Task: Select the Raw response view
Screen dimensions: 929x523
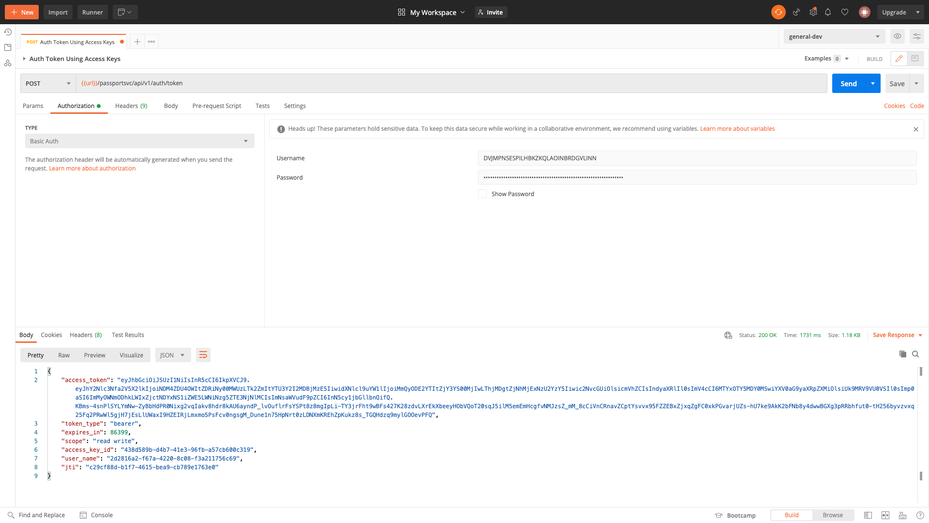Action: pyautogui.click(x=64, y=355)
